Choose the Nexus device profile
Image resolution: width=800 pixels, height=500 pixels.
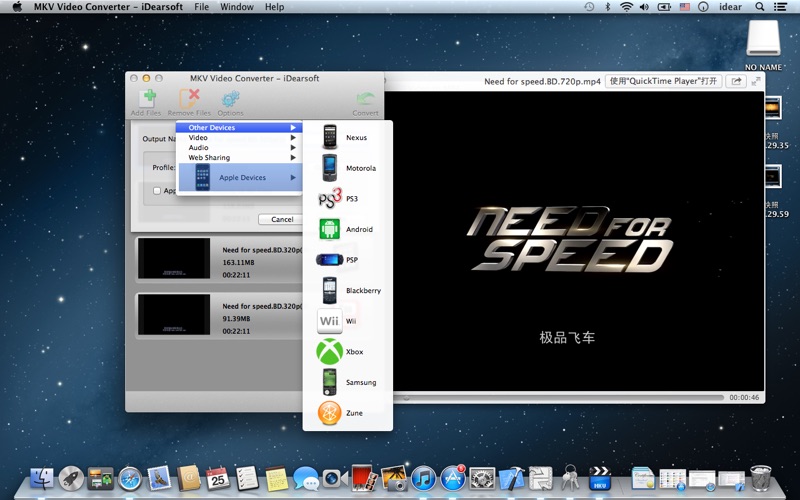(347, 137)
